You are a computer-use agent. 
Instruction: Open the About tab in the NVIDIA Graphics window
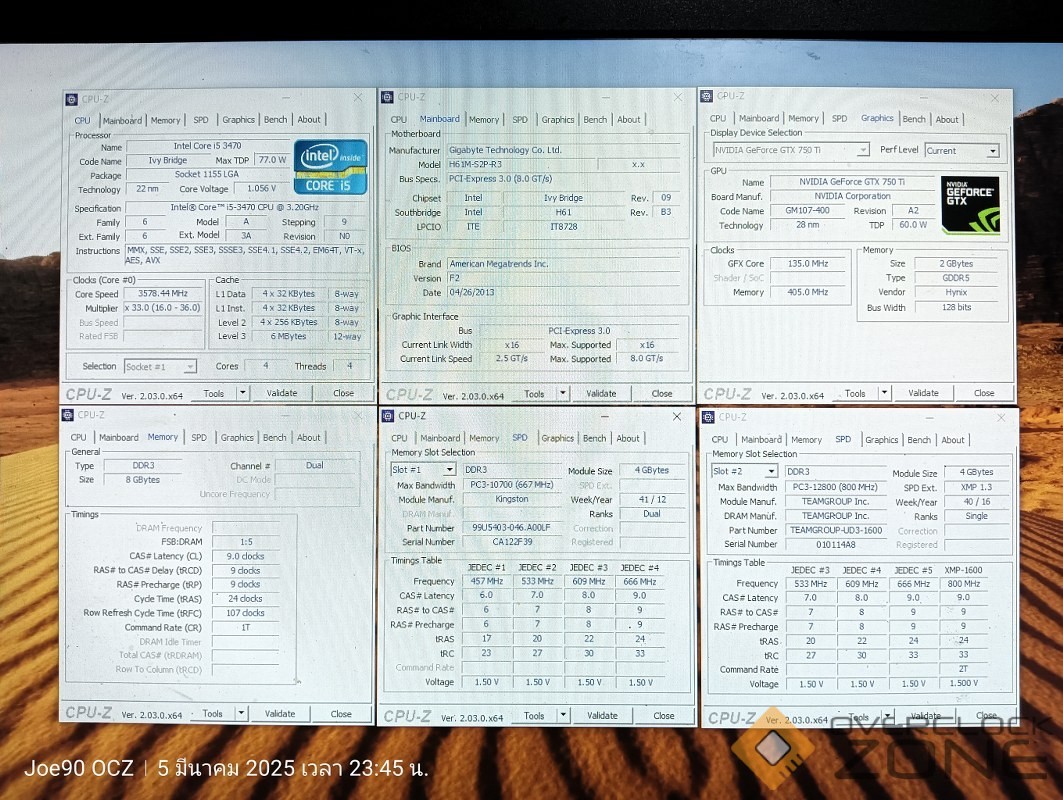click(946, 119)
